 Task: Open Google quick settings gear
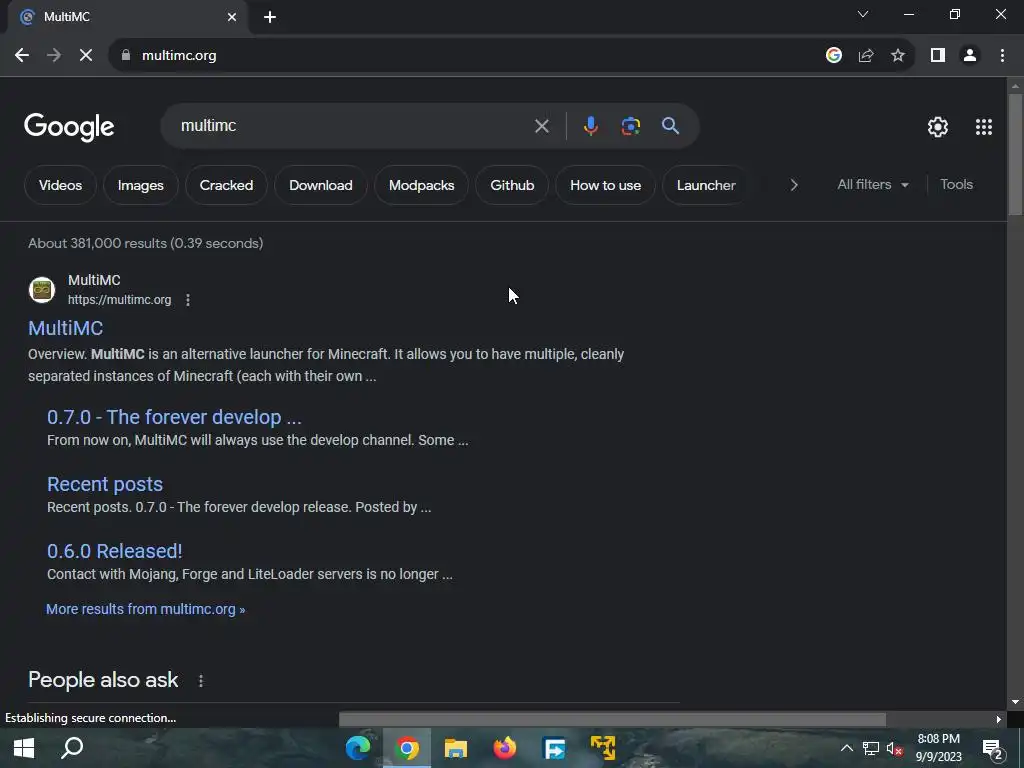pyautogui.click(x=938, y=127)
